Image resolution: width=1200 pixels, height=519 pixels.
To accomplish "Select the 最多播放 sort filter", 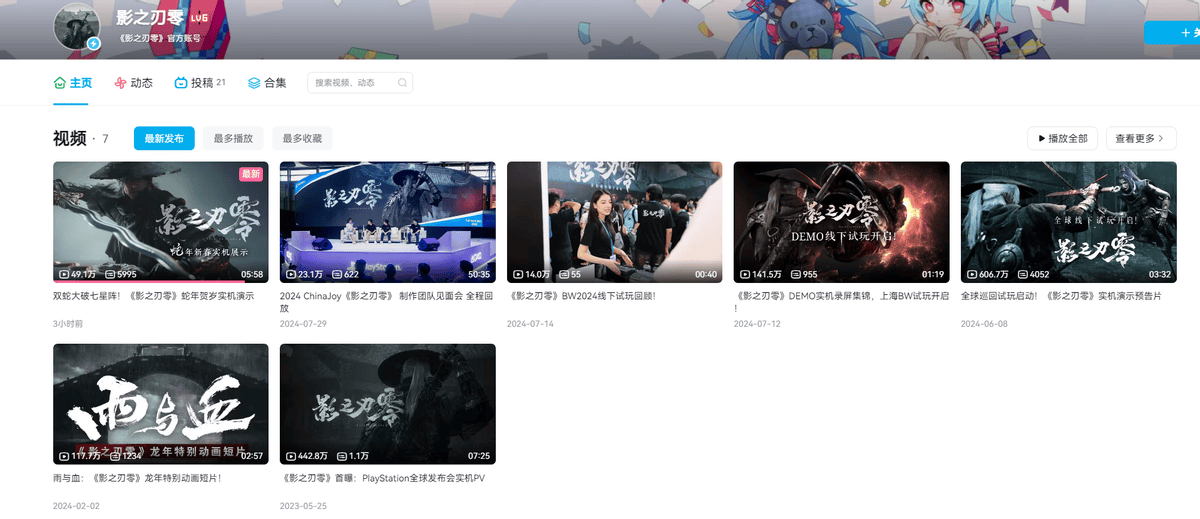I will [x=233, y=138].
